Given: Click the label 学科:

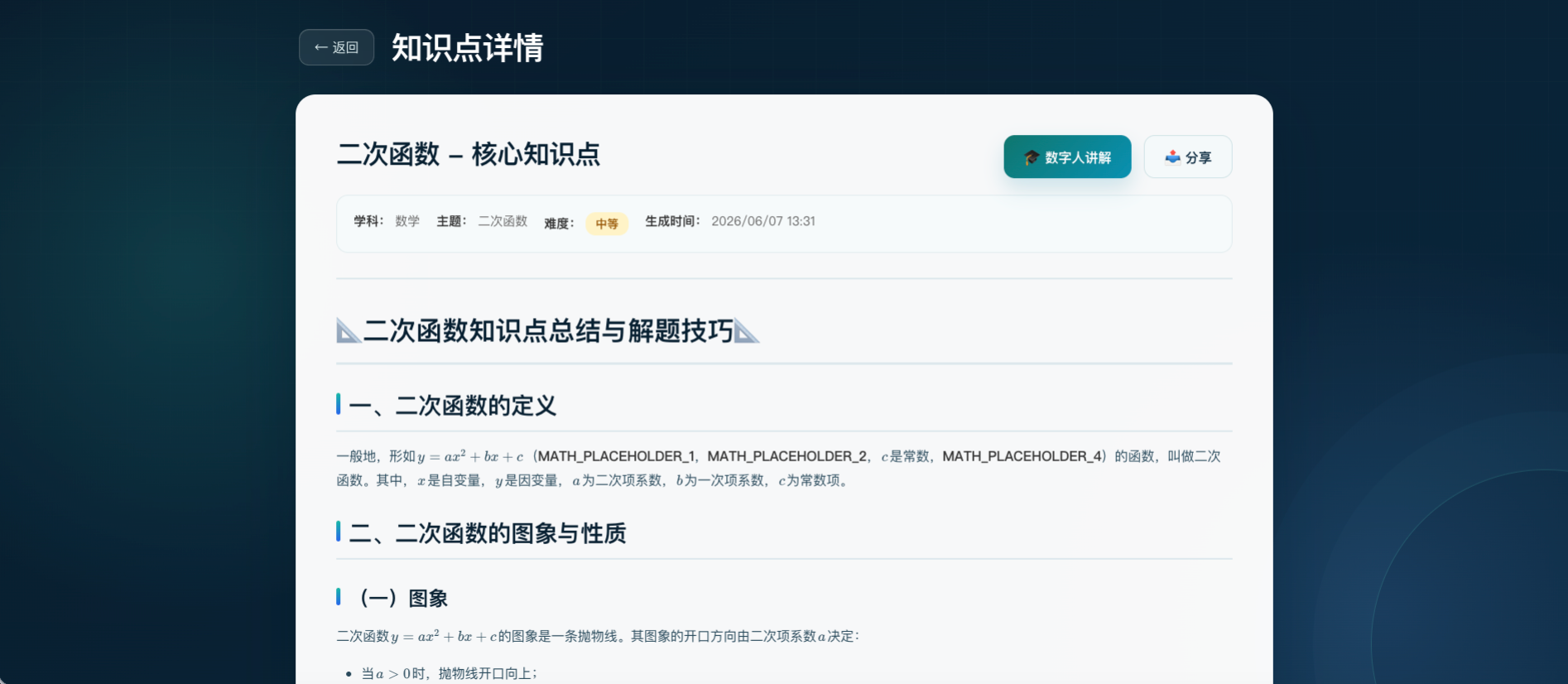Looking at the screenshot, I should pos(368,221).
